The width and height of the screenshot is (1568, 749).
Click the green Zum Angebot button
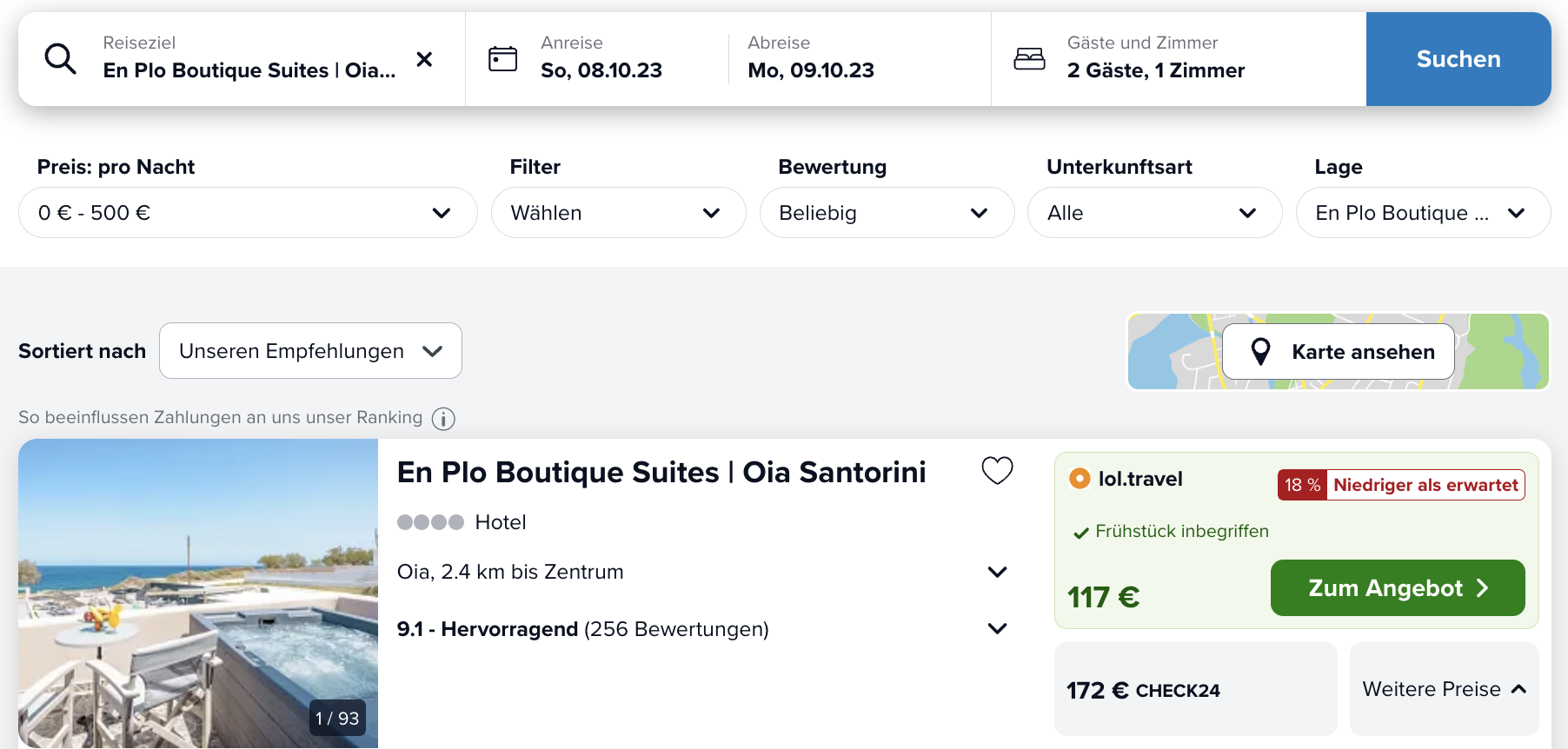point(1398,588)
